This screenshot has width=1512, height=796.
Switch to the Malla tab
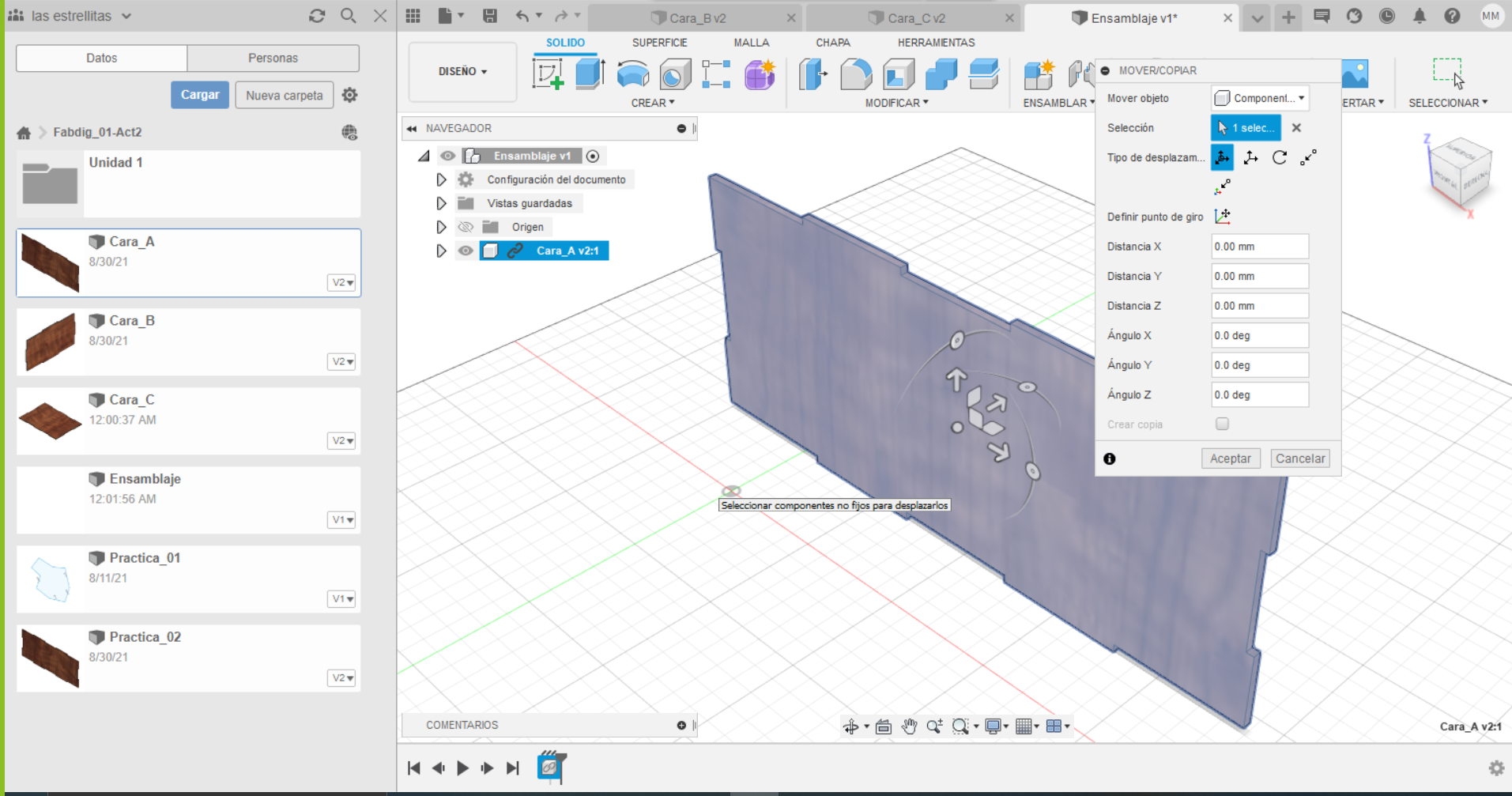click(751, 43)
